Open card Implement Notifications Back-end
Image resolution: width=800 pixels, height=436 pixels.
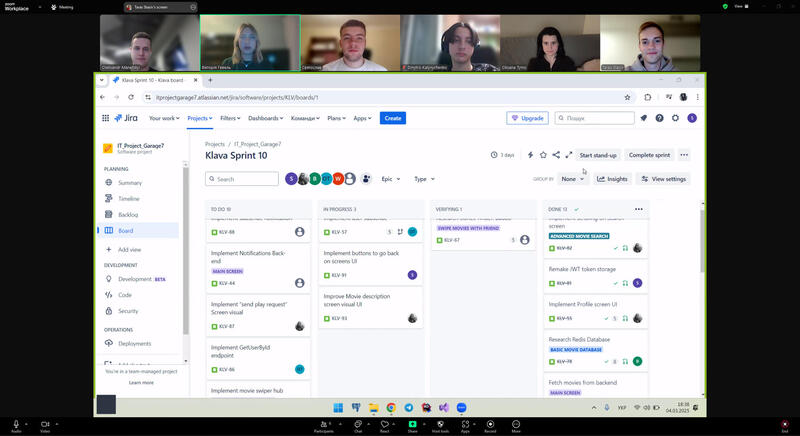click(x=258, y=268)
